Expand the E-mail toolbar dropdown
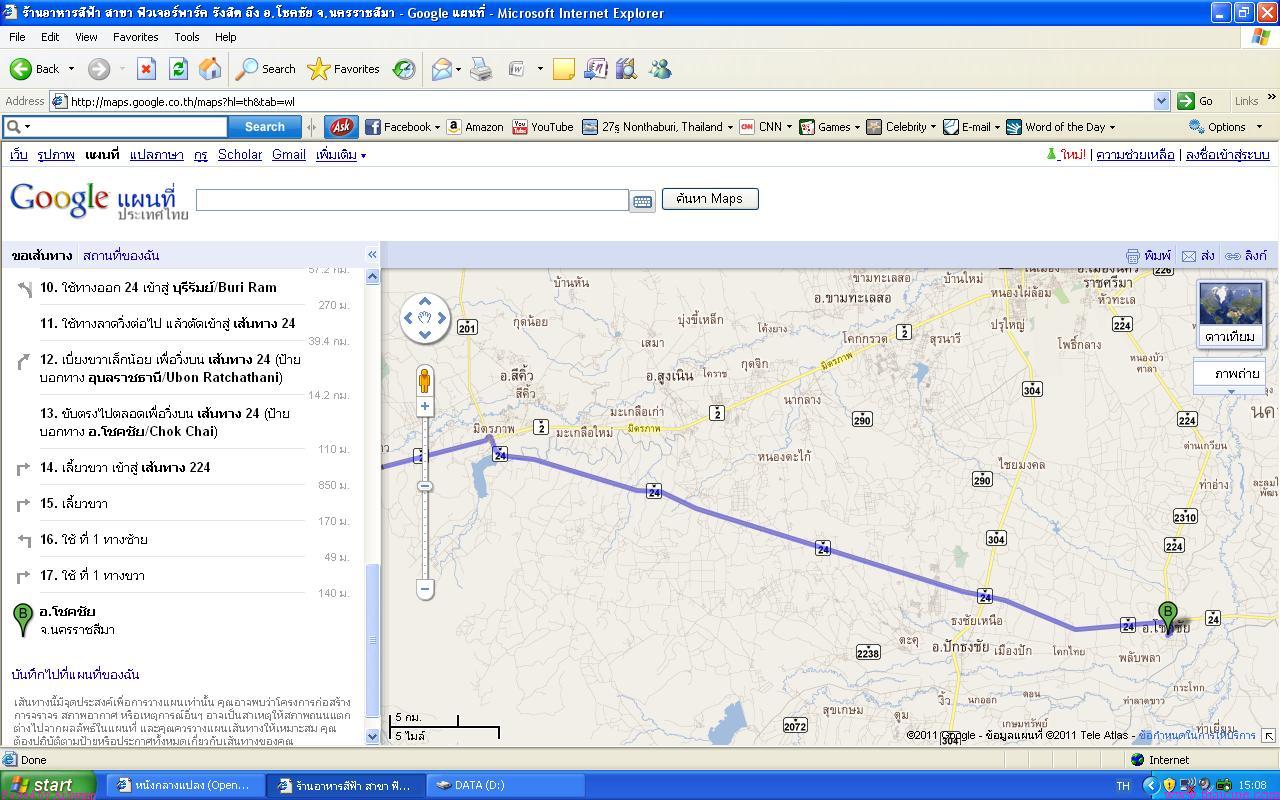Image resolution: width=1280 pixels, height=800 pixels. pos(997,127)
